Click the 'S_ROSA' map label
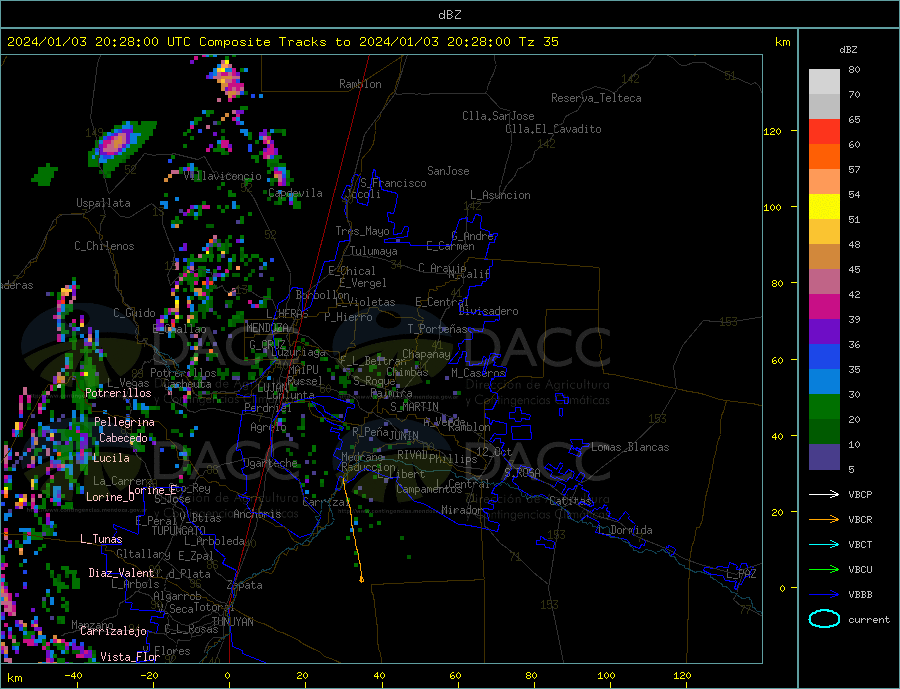The height and width of the screenshot is (689, 900). coord(522,473)
